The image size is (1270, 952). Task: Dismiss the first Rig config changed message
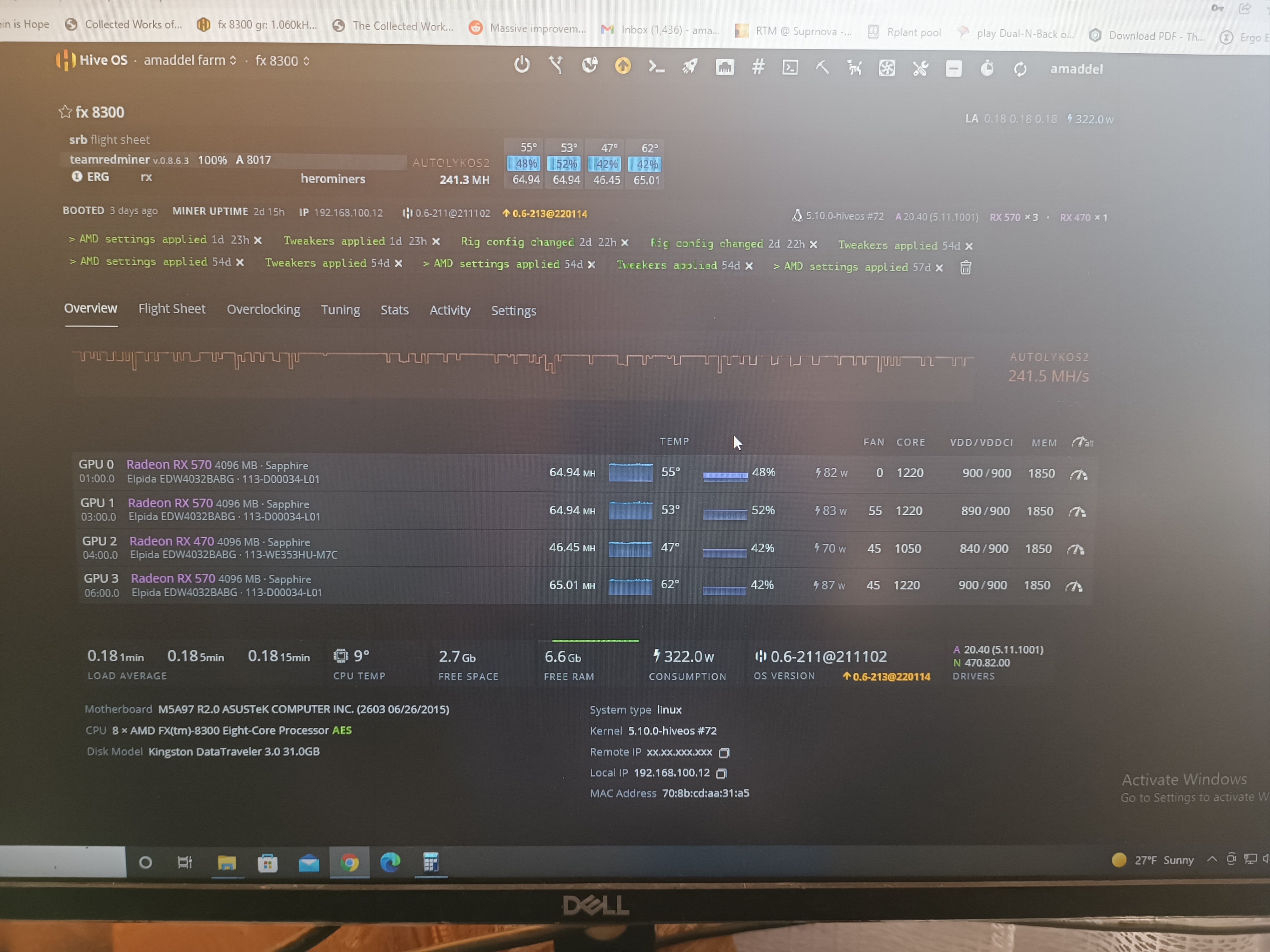(625, 243)
